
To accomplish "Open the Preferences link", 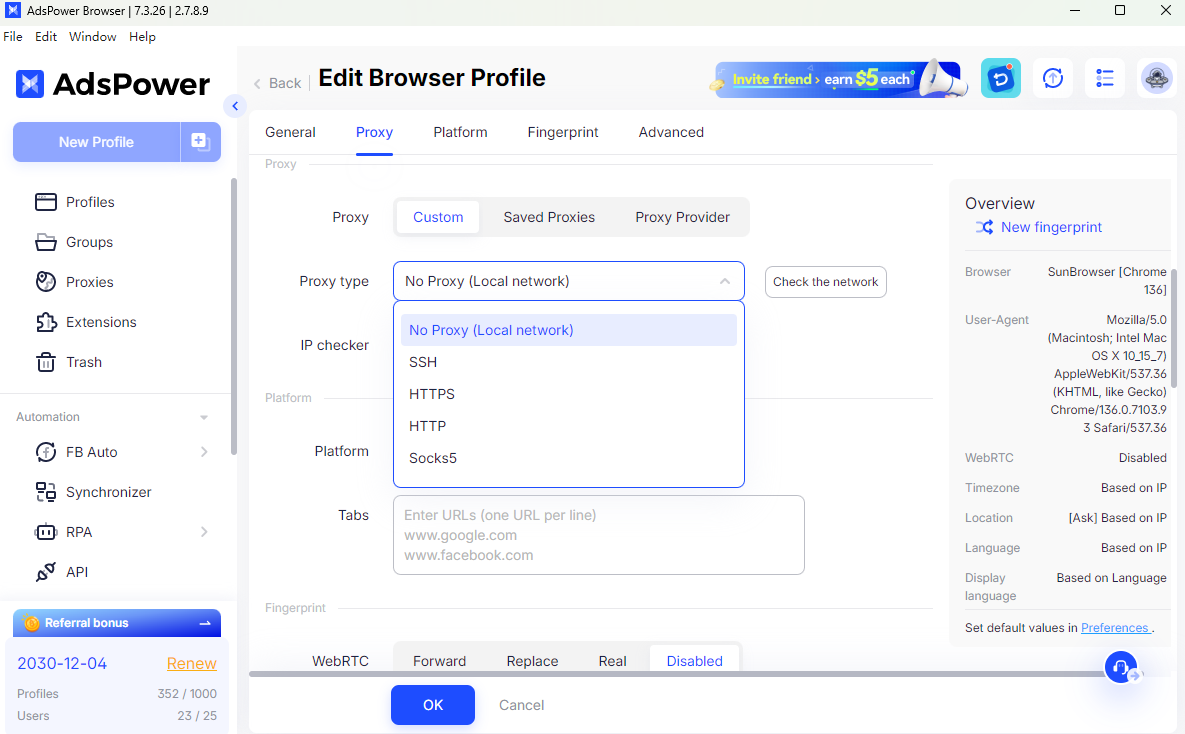I will pos(1115,627).
